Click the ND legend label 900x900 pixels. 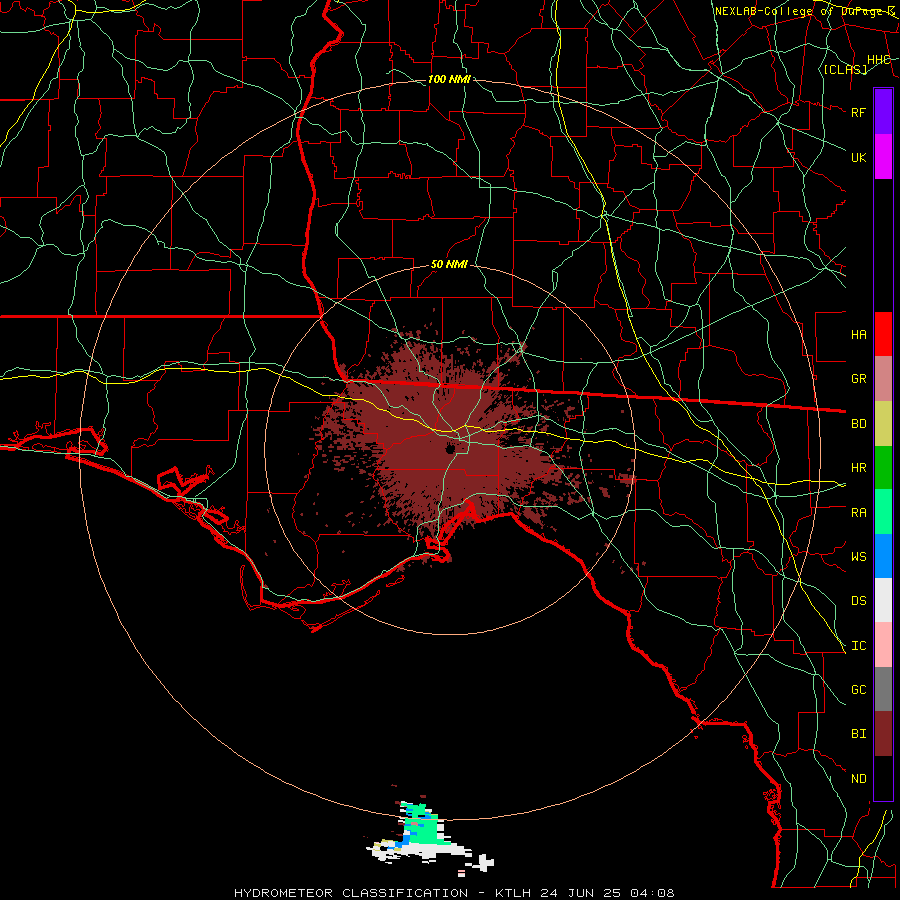tap(859, 779)
